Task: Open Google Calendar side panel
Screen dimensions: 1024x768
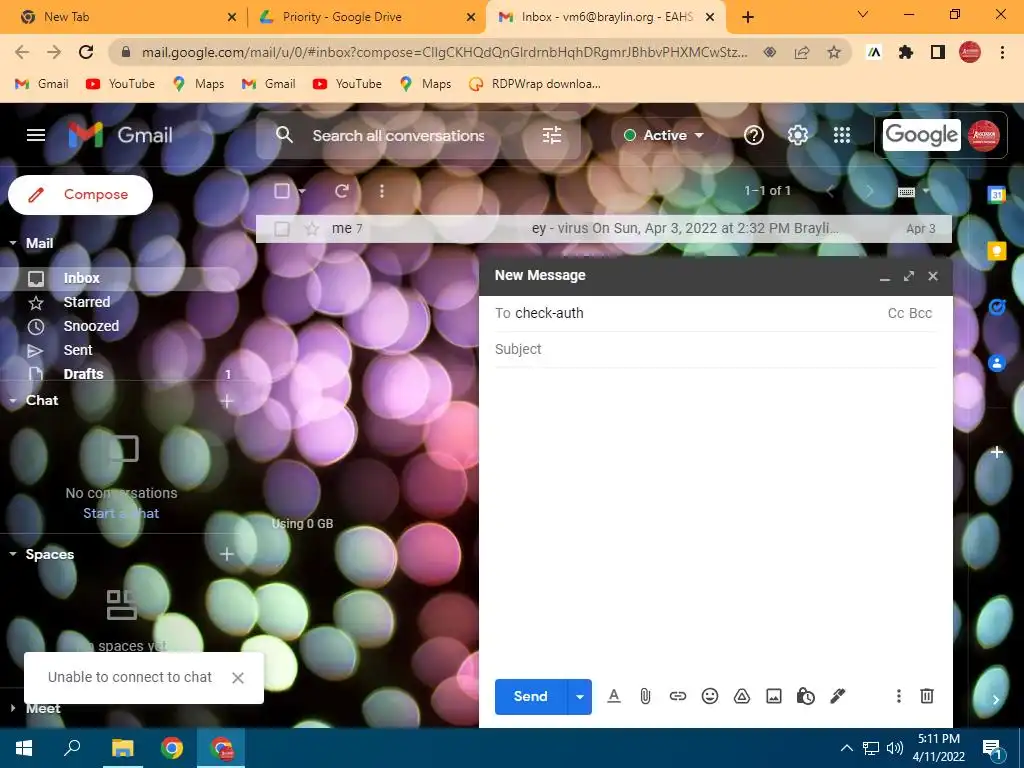Action: click(997, 194)
